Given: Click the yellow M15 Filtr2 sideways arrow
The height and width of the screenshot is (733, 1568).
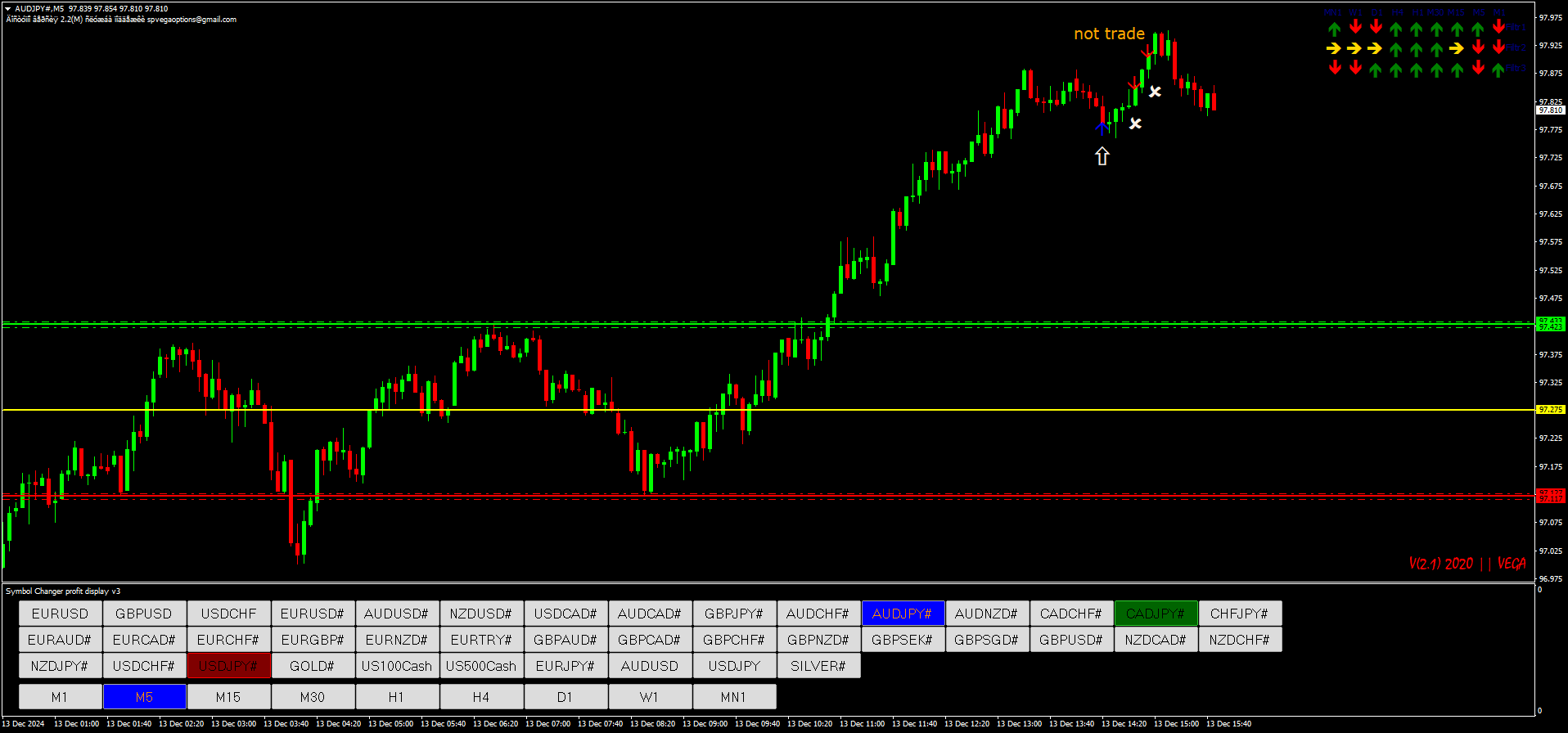Looking at the screenshot, I should point(1457,49).
